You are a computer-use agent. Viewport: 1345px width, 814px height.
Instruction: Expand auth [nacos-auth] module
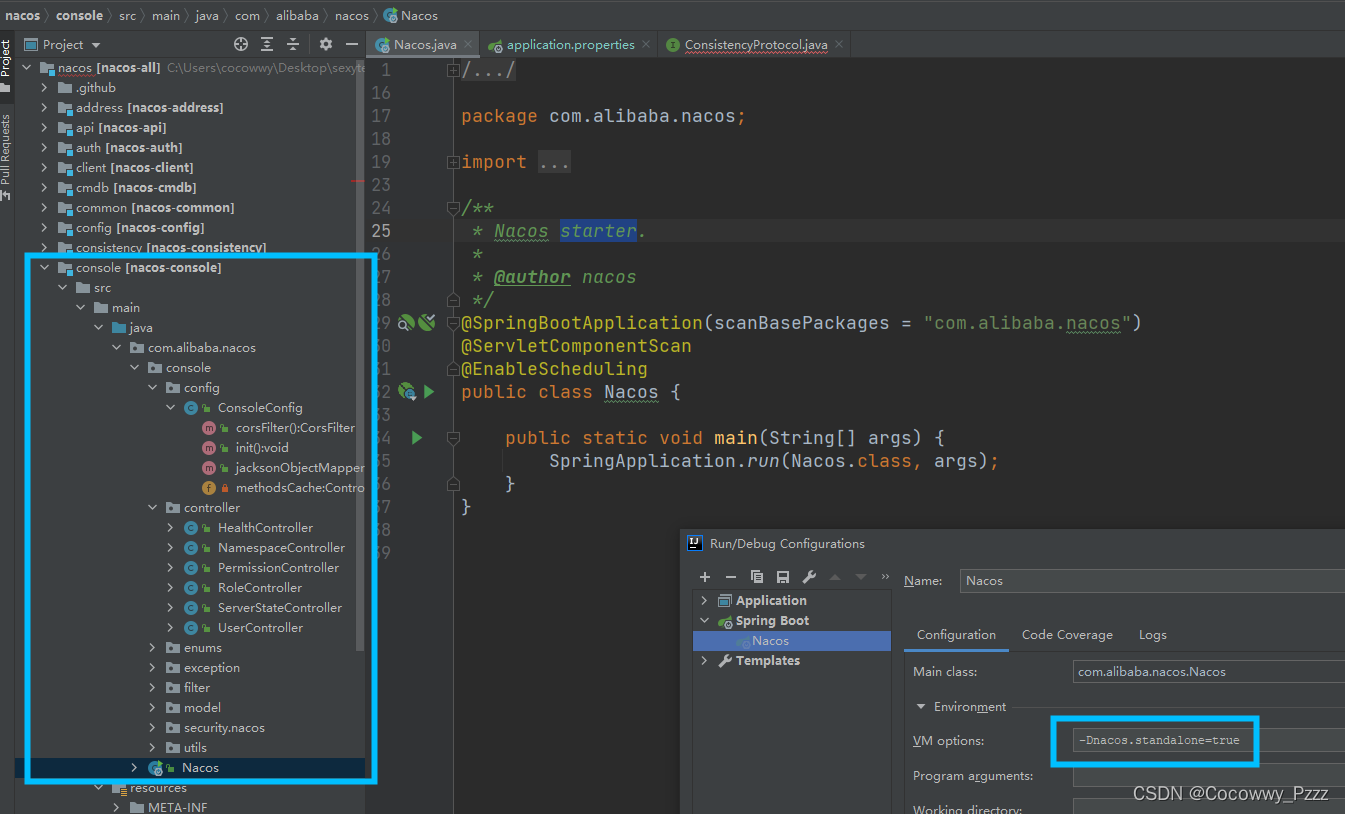pyautogui.click(x=44, y=148)
